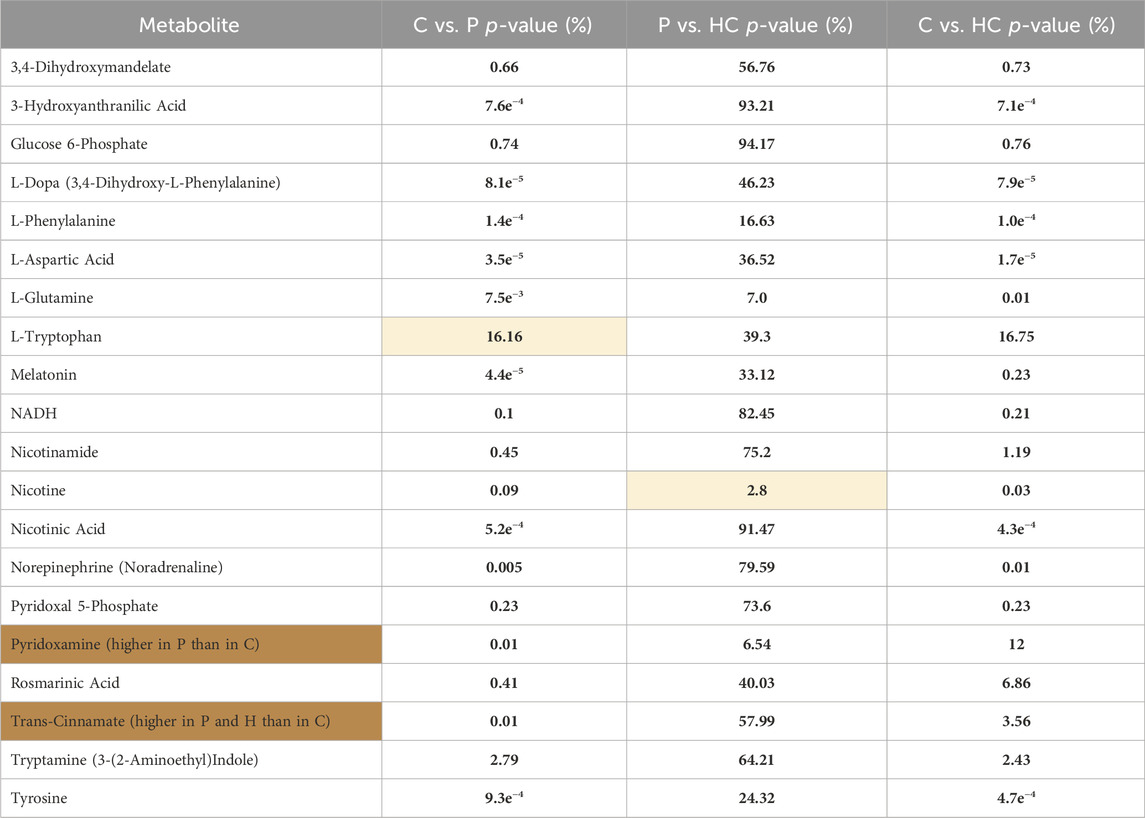
Task: Click the Norepinephrine (Noradrenaline) label
Action: (x=117, y=567)
